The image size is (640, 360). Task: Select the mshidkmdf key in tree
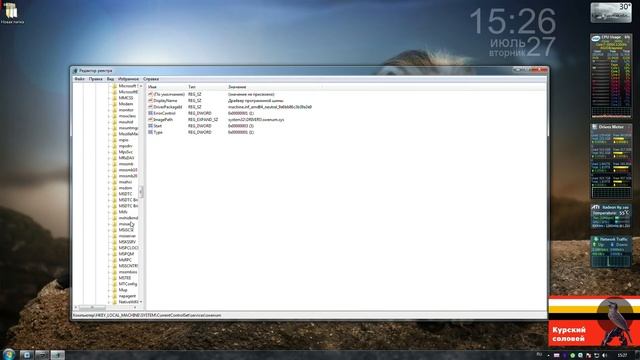click(128, 218)
